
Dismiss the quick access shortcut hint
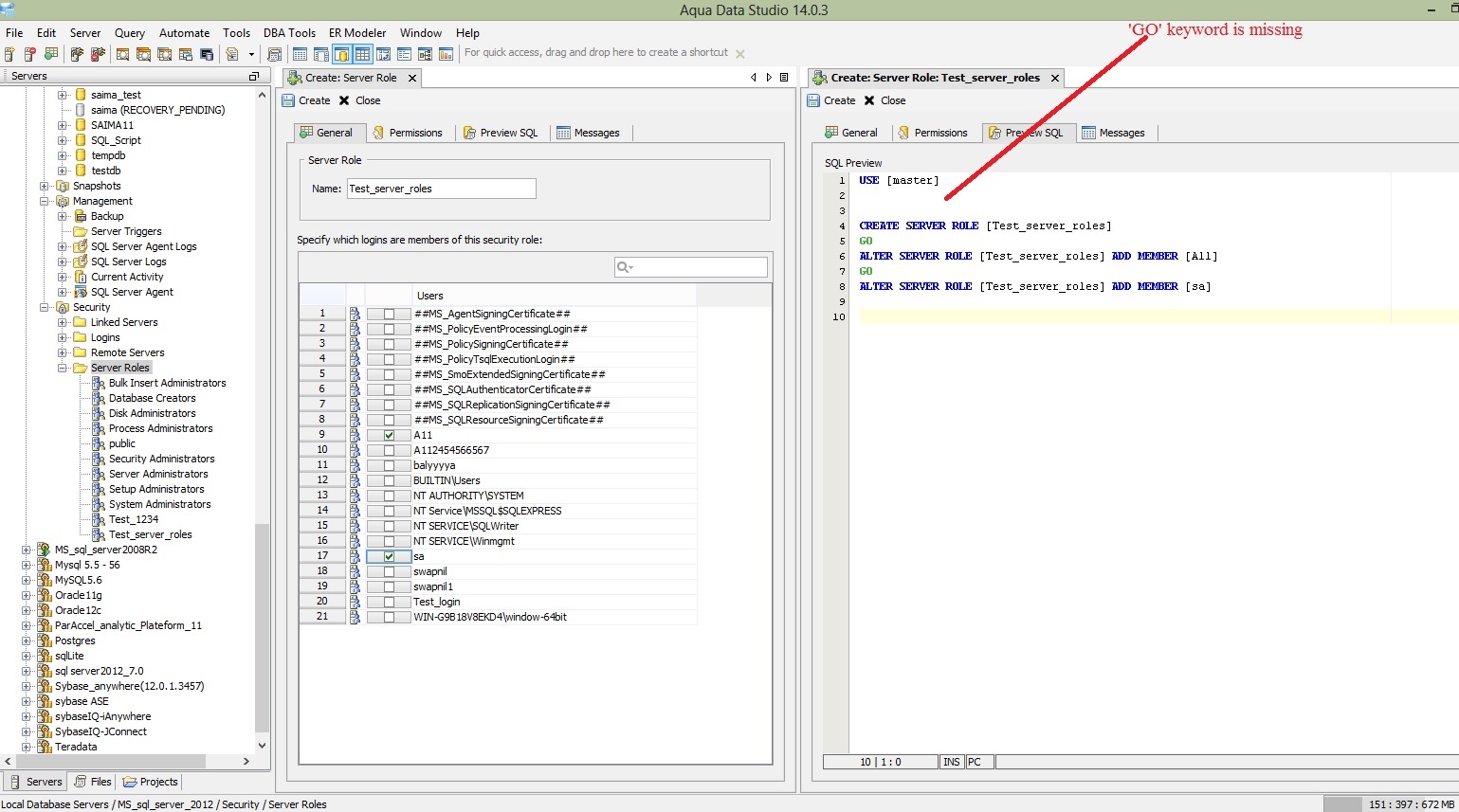click(740, 54)
